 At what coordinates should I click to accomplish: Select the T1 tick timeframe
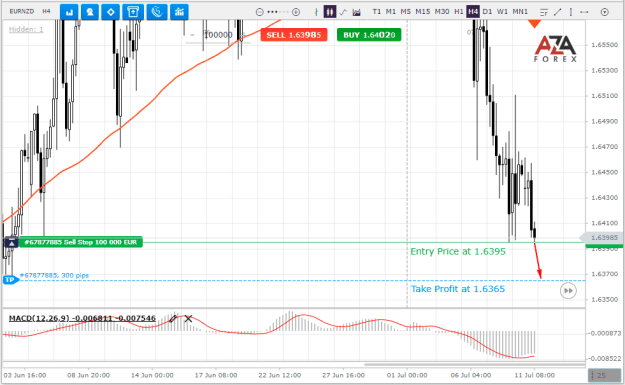(x=377, y=12)
